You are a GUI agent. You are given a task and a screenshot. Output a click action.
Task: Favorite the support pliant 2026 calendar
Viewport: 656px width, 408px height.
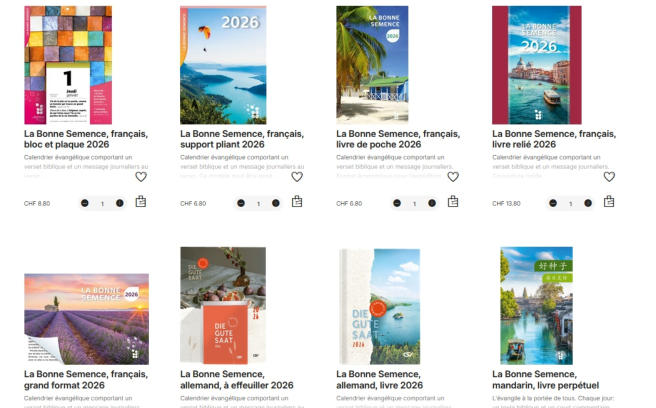[x=297, y=177]
